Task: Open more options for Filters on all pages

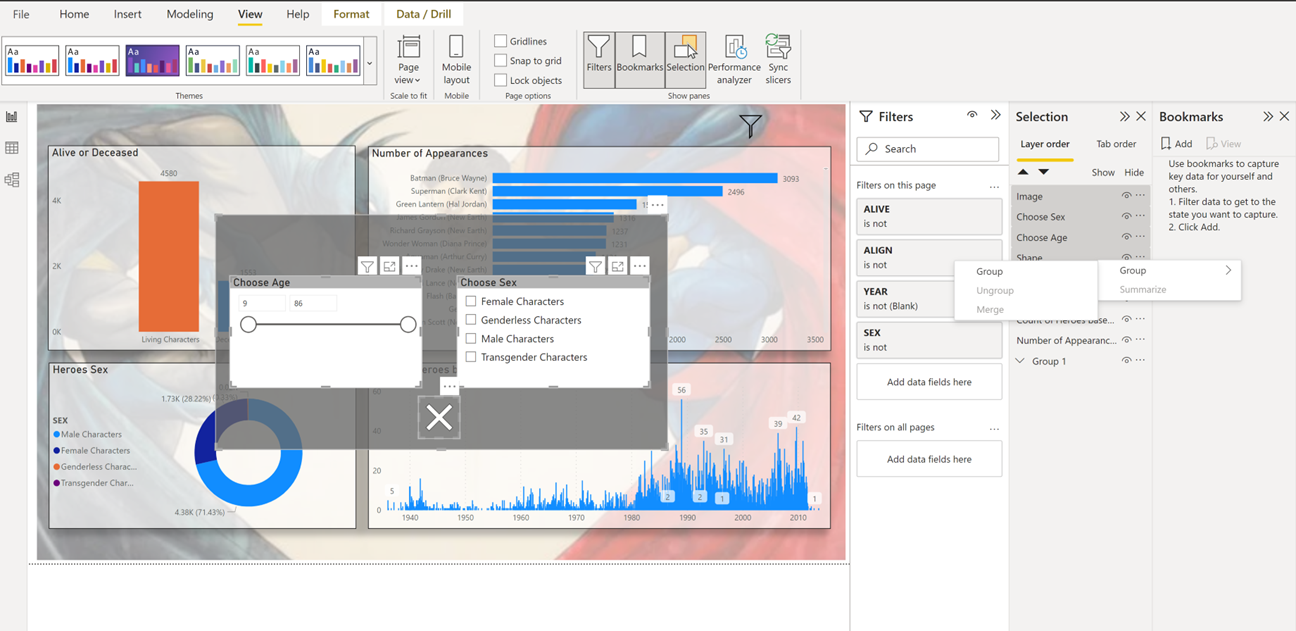Action: click(x=994, y=428)
